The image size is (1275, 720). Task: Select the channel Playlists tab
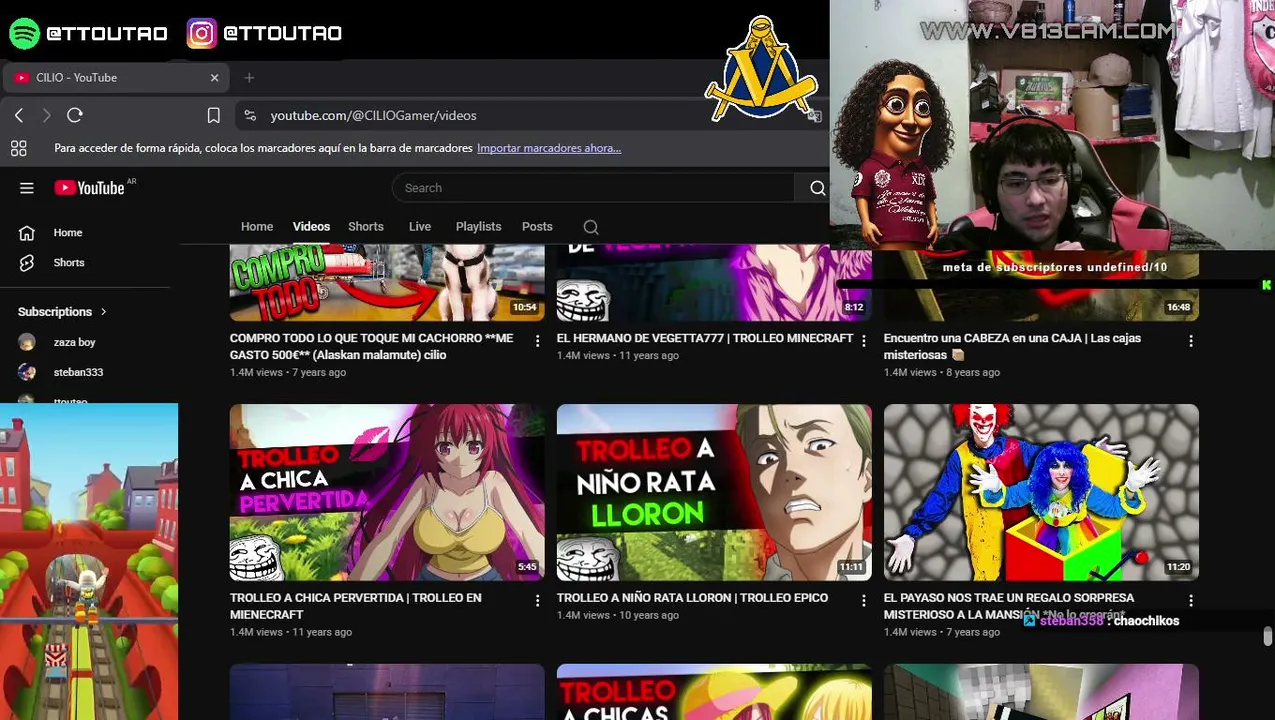point(478,226)
